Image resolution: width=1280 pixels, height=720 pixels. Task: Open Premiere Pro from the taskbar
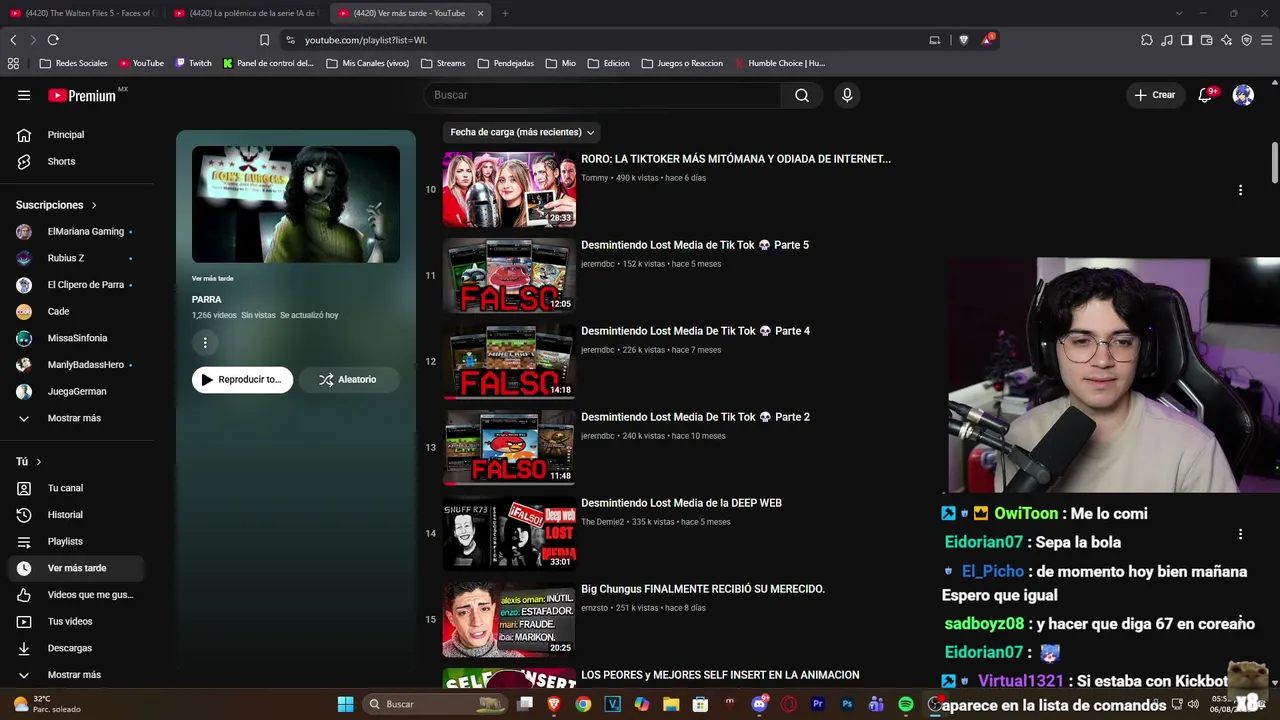click(x=818, y=704)
